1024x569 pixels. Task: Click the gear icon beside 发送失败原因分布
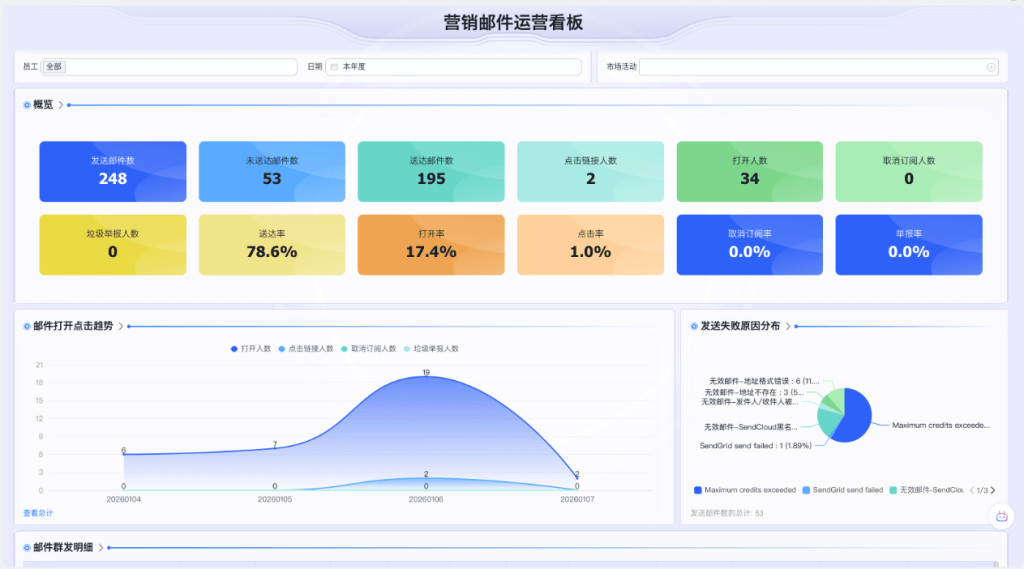pyautogui.click(x=693, y=326)
